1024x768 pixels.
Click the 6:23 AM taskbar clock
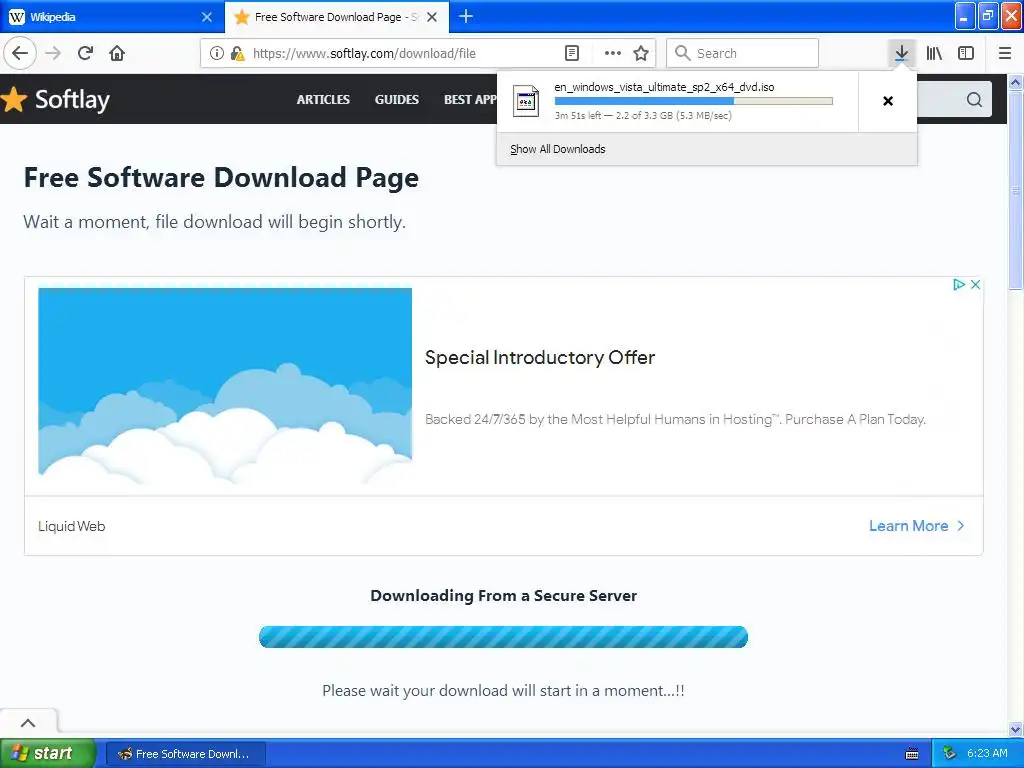987,753
